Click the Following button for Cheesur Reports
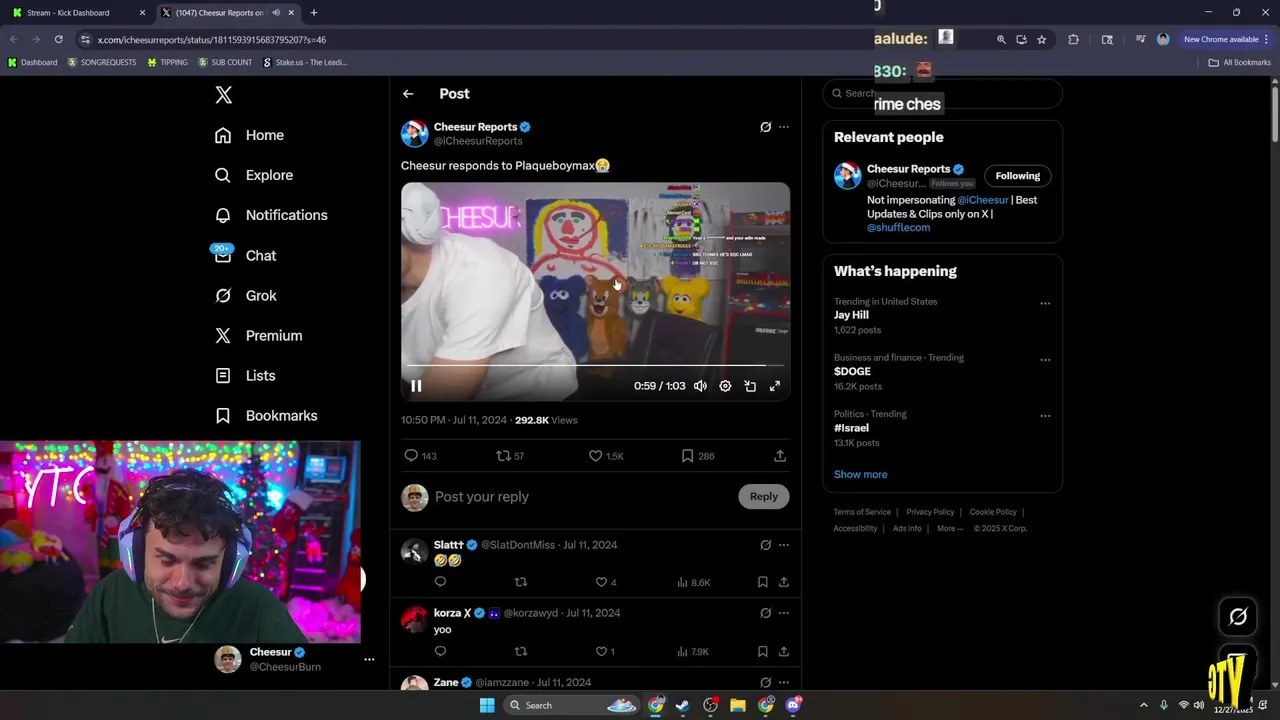This screenshot has height=720, width=1280. (1017, 176)
